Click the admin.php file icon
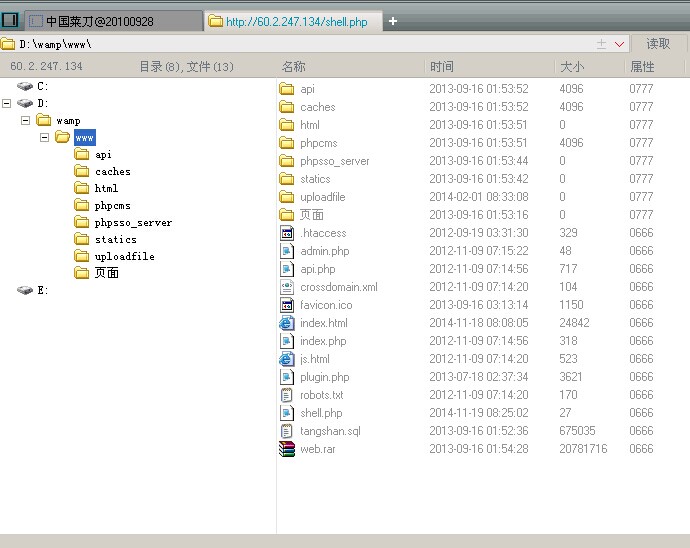 (287, 251)
